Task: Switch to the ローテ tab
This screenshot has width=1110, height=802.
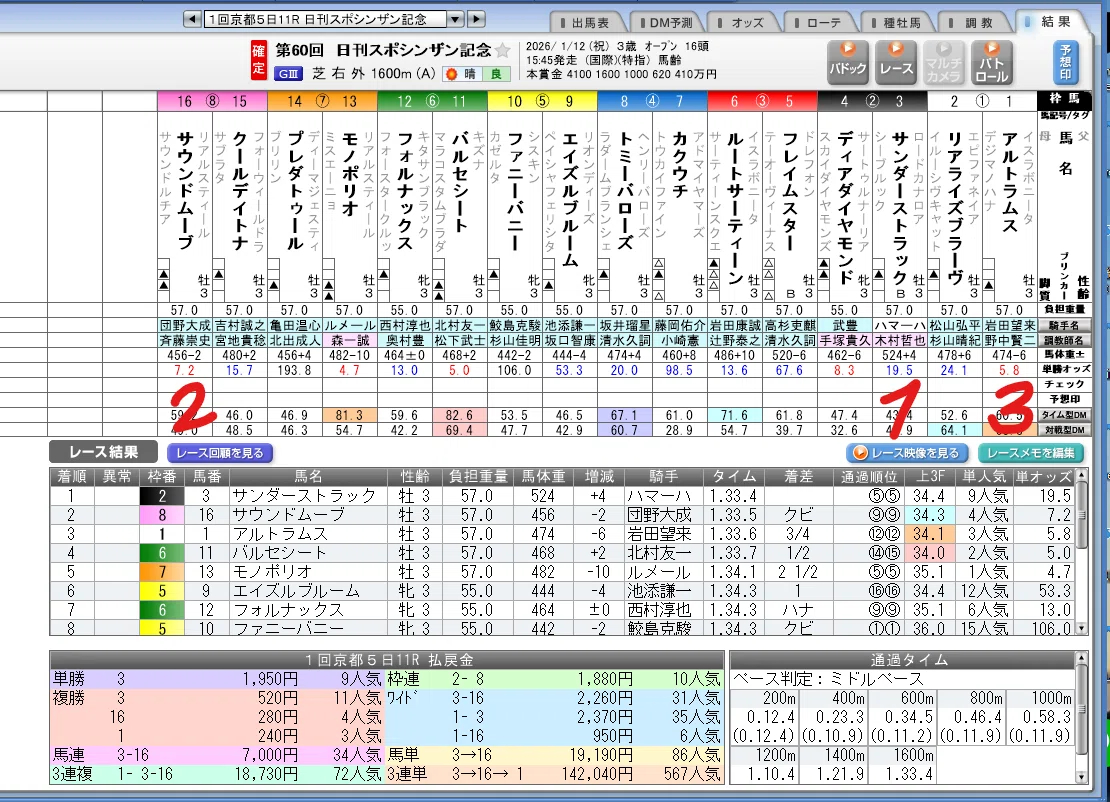Action: pos(824,23)
